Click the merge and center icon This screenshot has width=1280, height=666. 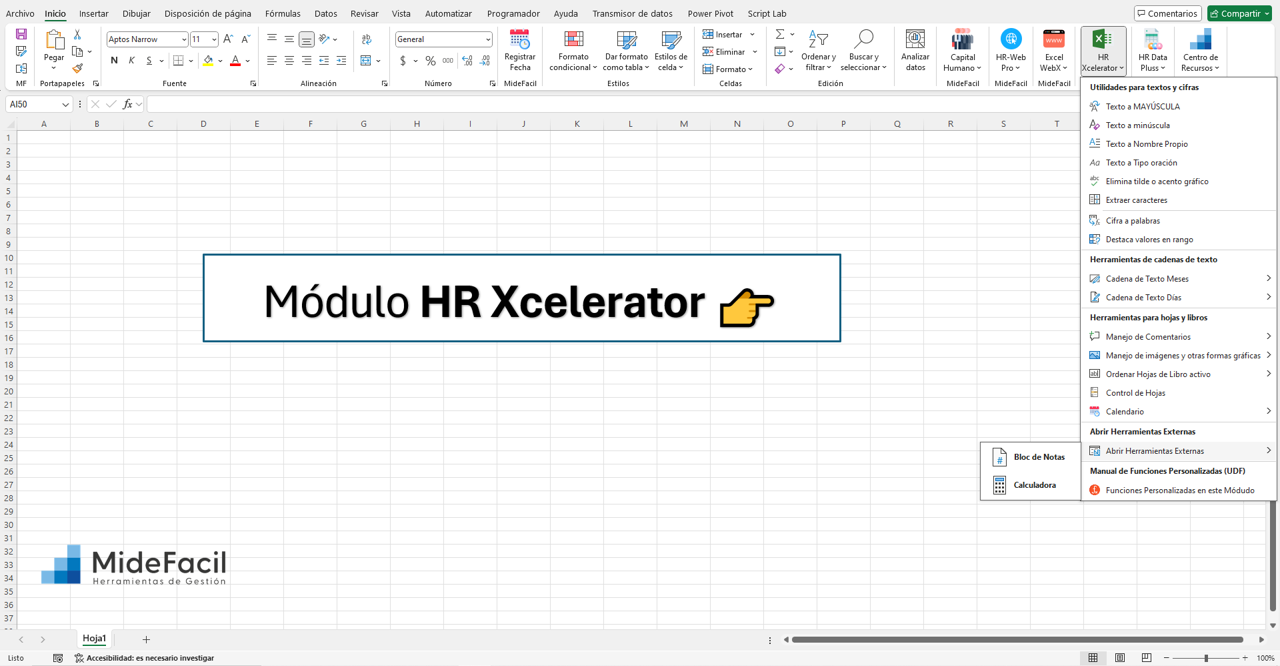[x=366, y=61]
